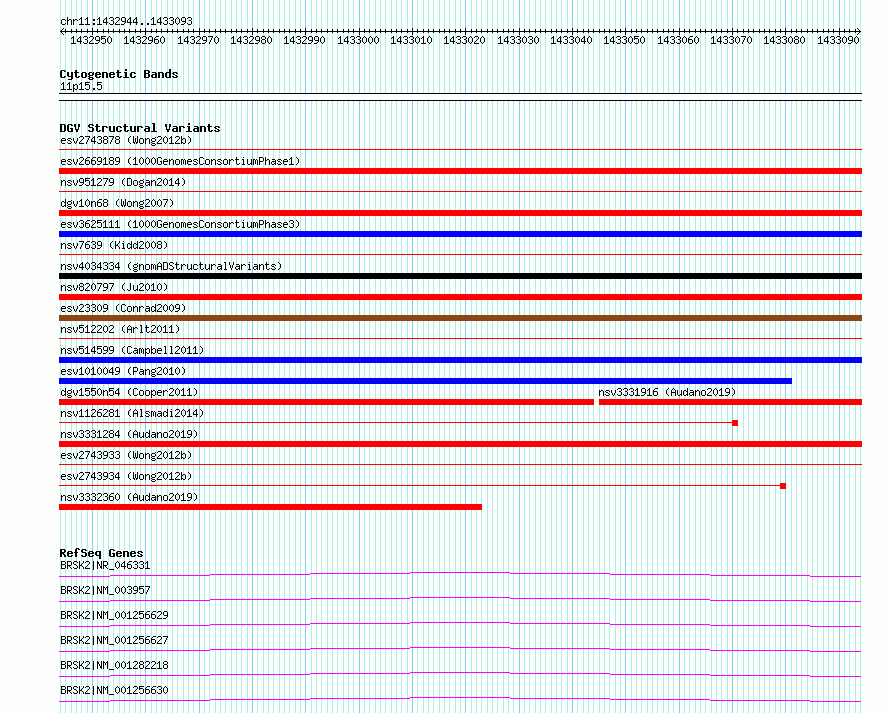
Task: Click the chr11:1432944..1433093 region label
Action: [126, 22]
